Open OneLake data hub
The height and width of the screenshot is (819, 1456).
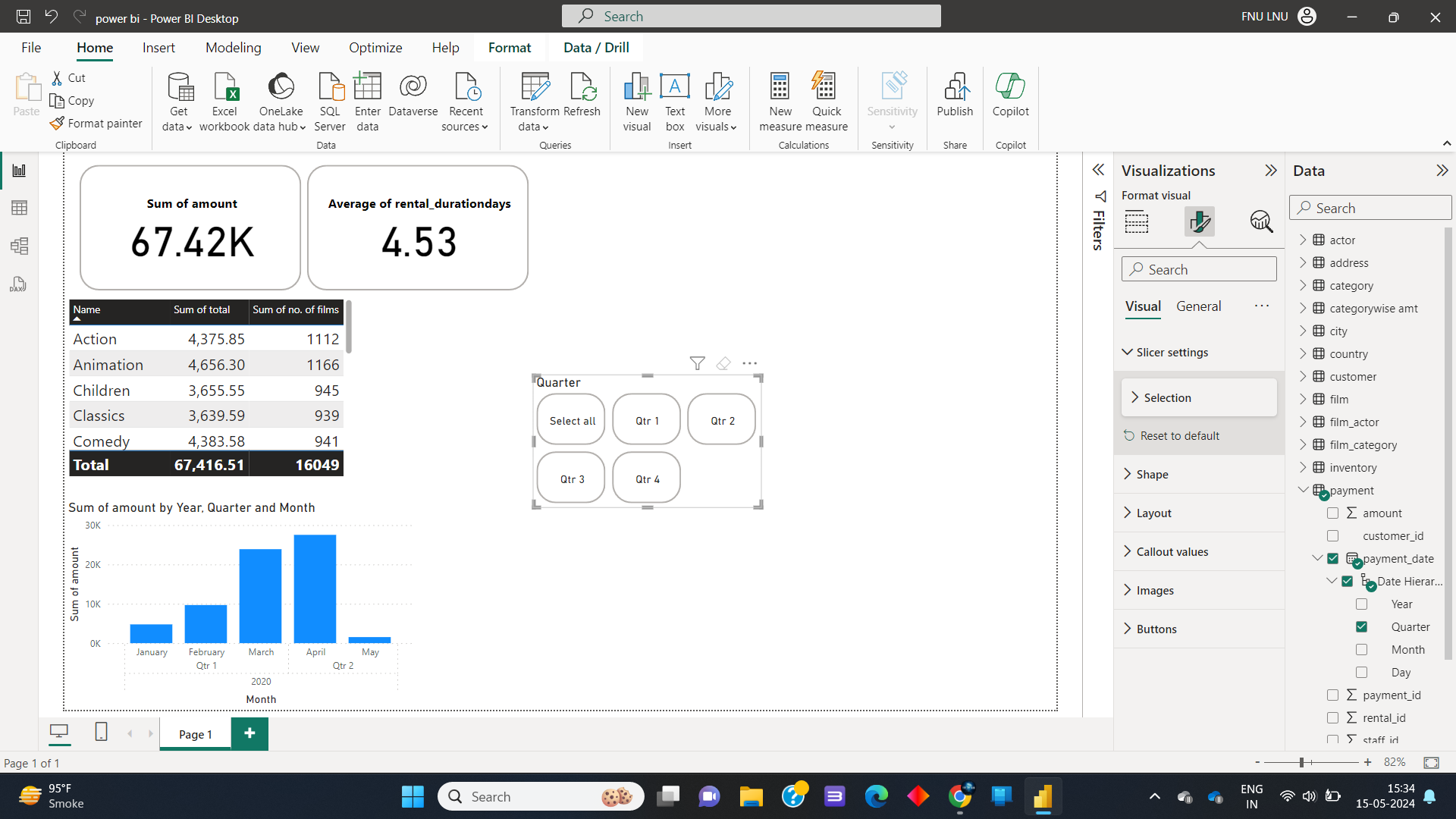[280, 102]
